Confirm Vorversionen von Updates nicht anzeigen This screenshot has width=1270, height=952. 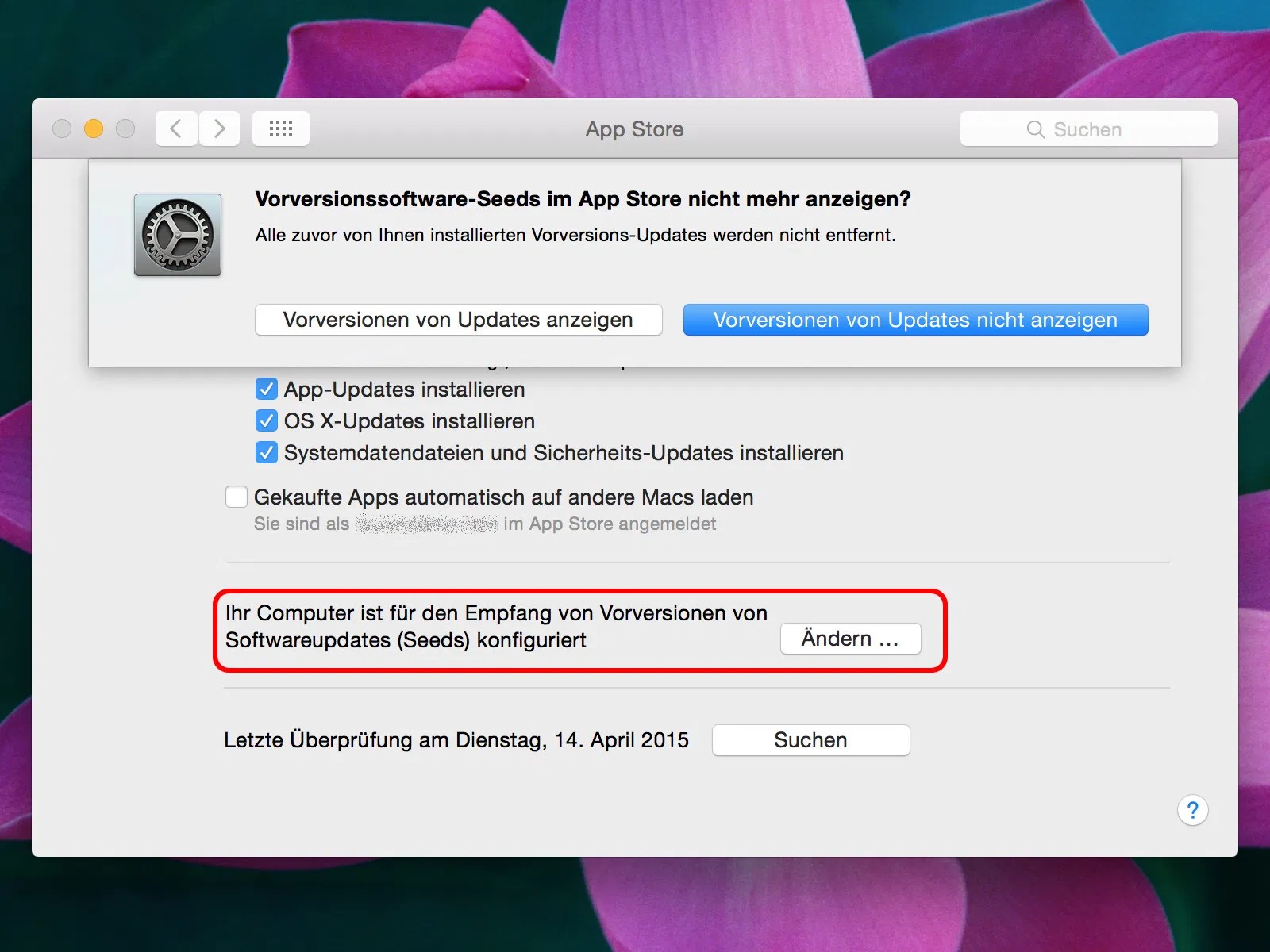[x=916, y=320]
